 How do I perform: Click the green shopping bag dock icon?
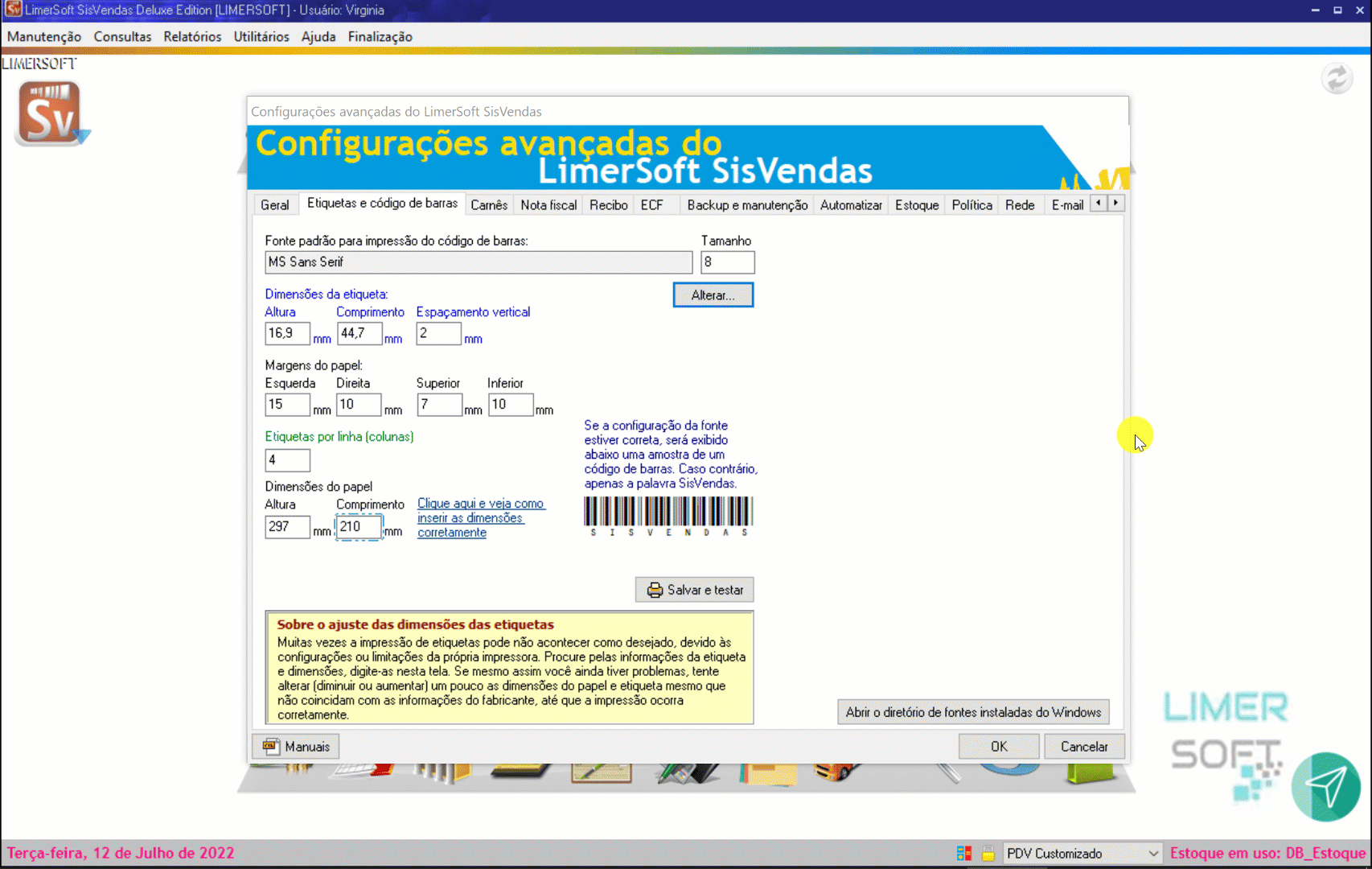pyautogui.click(x=1091, y=773)
